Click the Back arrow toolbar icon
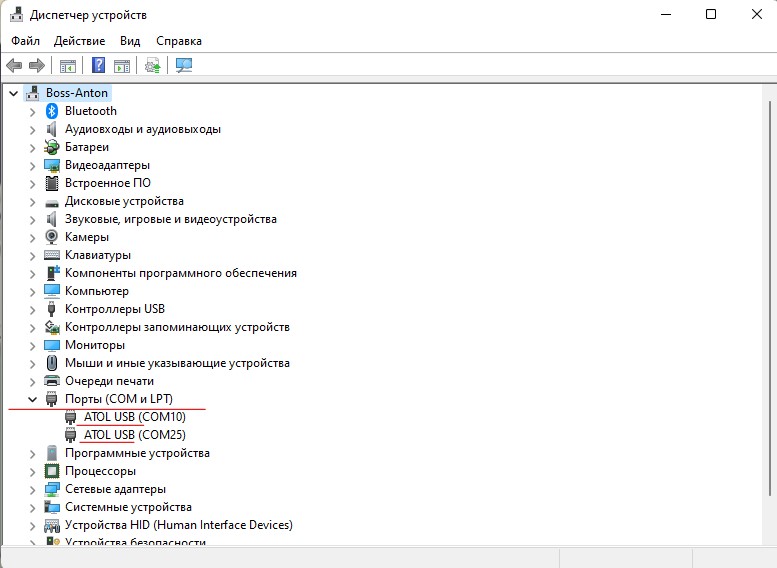Viewport: 777px width, 568px height. 14,65
